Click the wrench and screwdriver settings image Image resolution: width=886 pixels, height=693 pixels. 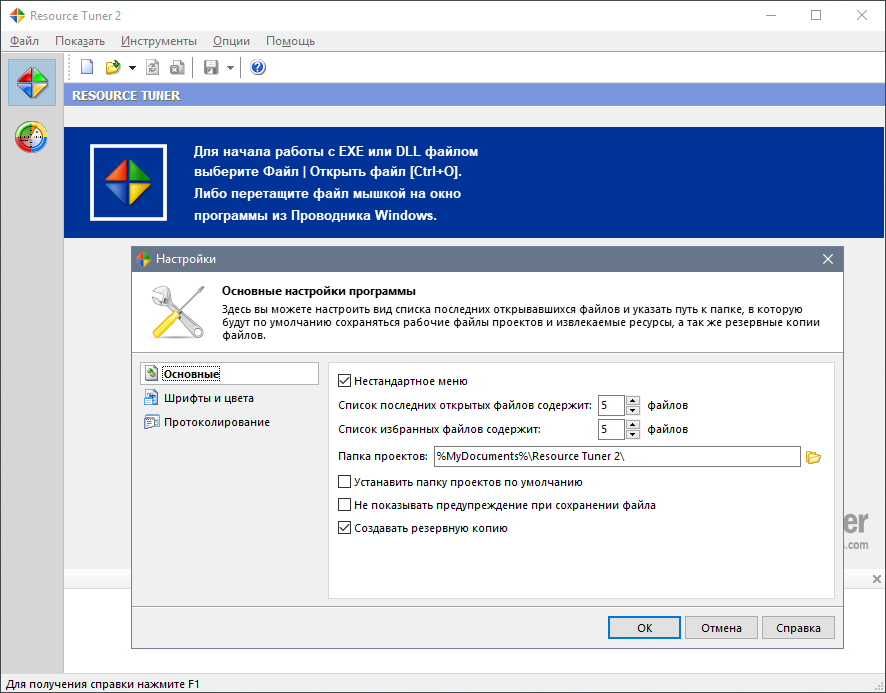pos(178,312)
